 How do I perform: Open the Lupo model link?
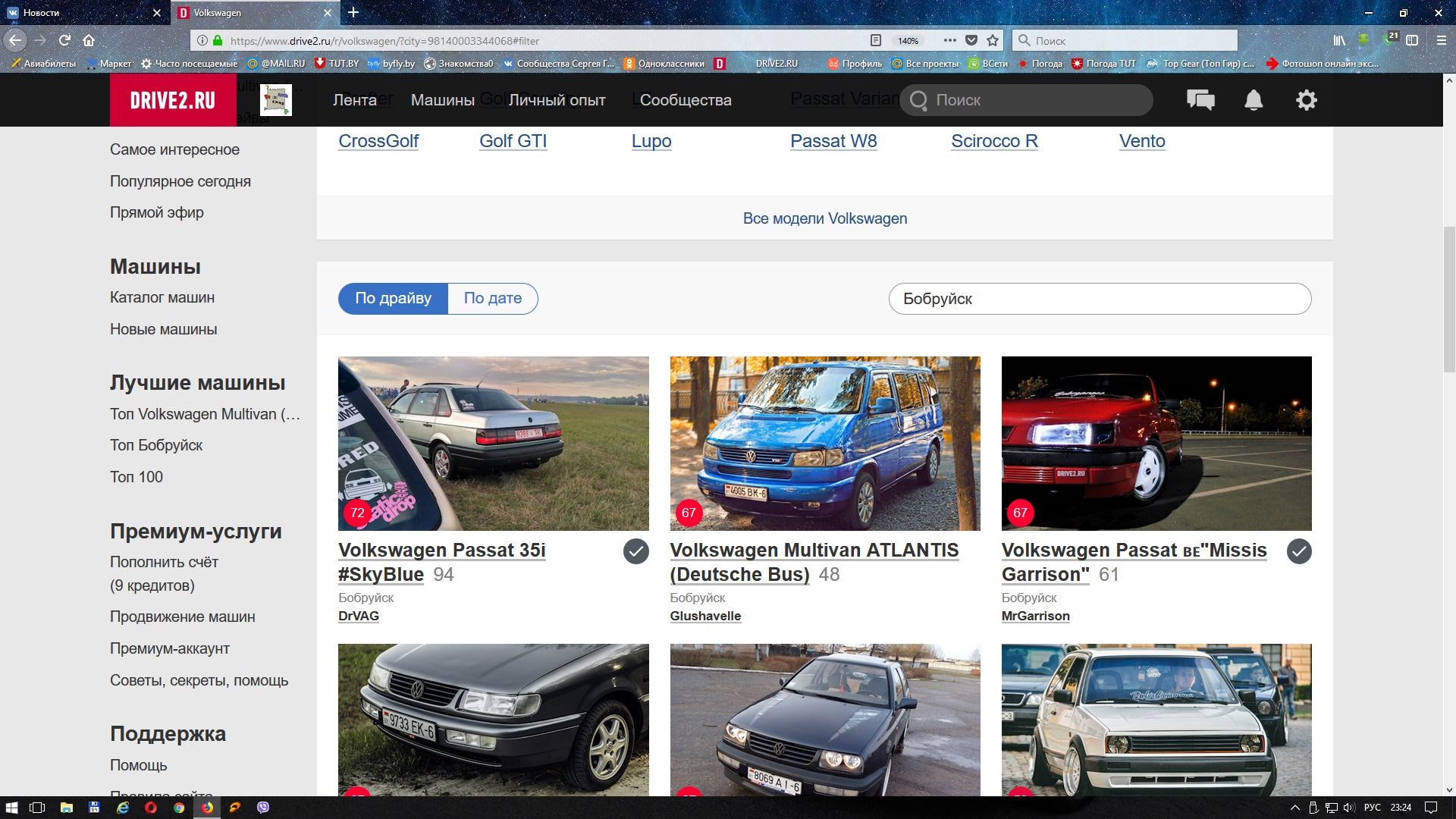tap(651, 141)
